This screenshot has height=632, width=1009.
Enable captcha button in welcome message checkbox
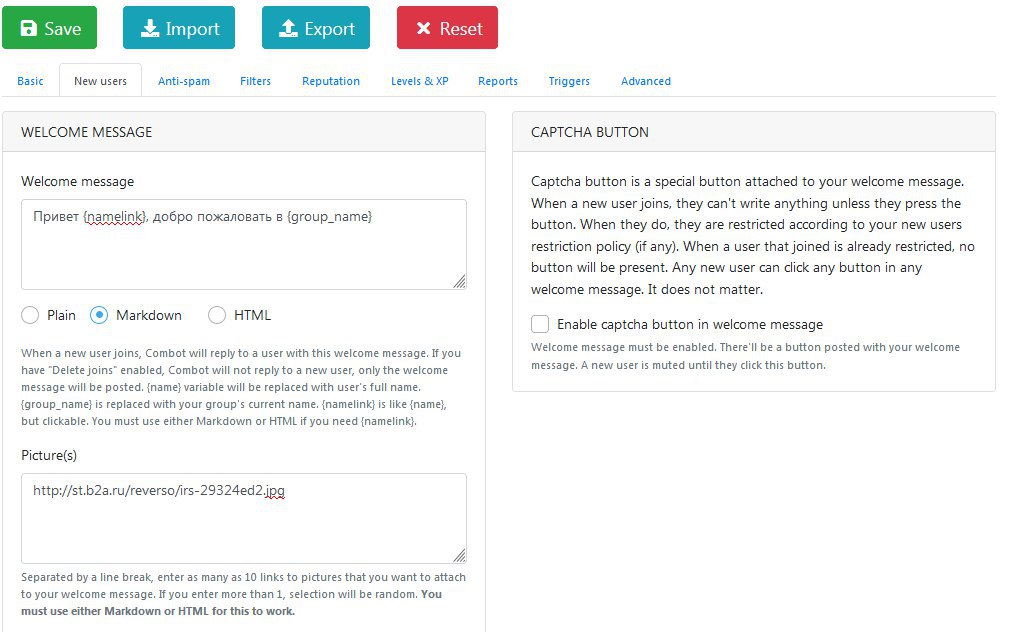540,324
